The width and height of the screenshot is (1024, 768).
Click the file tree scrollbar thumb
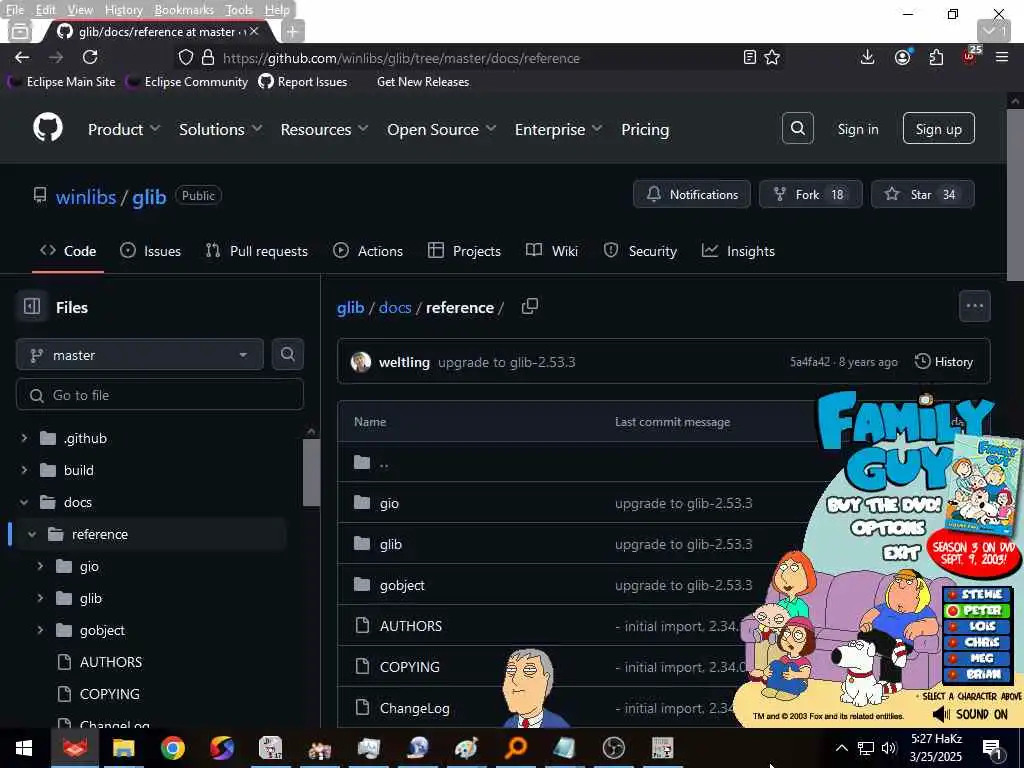[x=311, y=472]
